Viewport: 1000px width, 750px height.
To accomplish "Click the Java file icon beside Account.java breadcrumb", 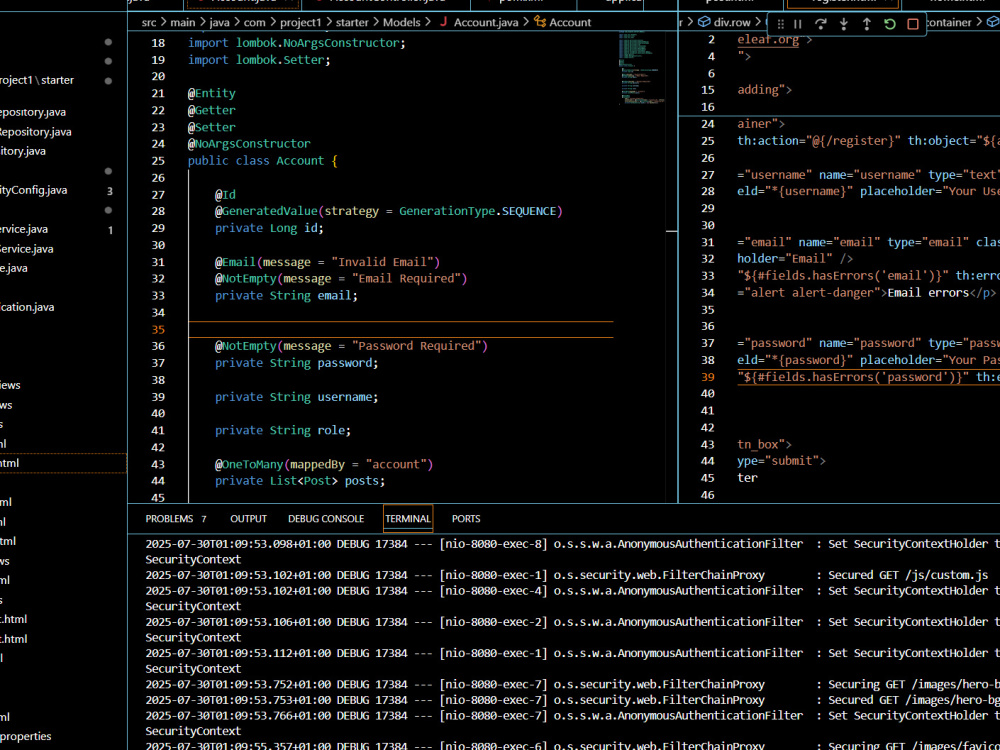I will pyautogui.click(x=443, y=22).
